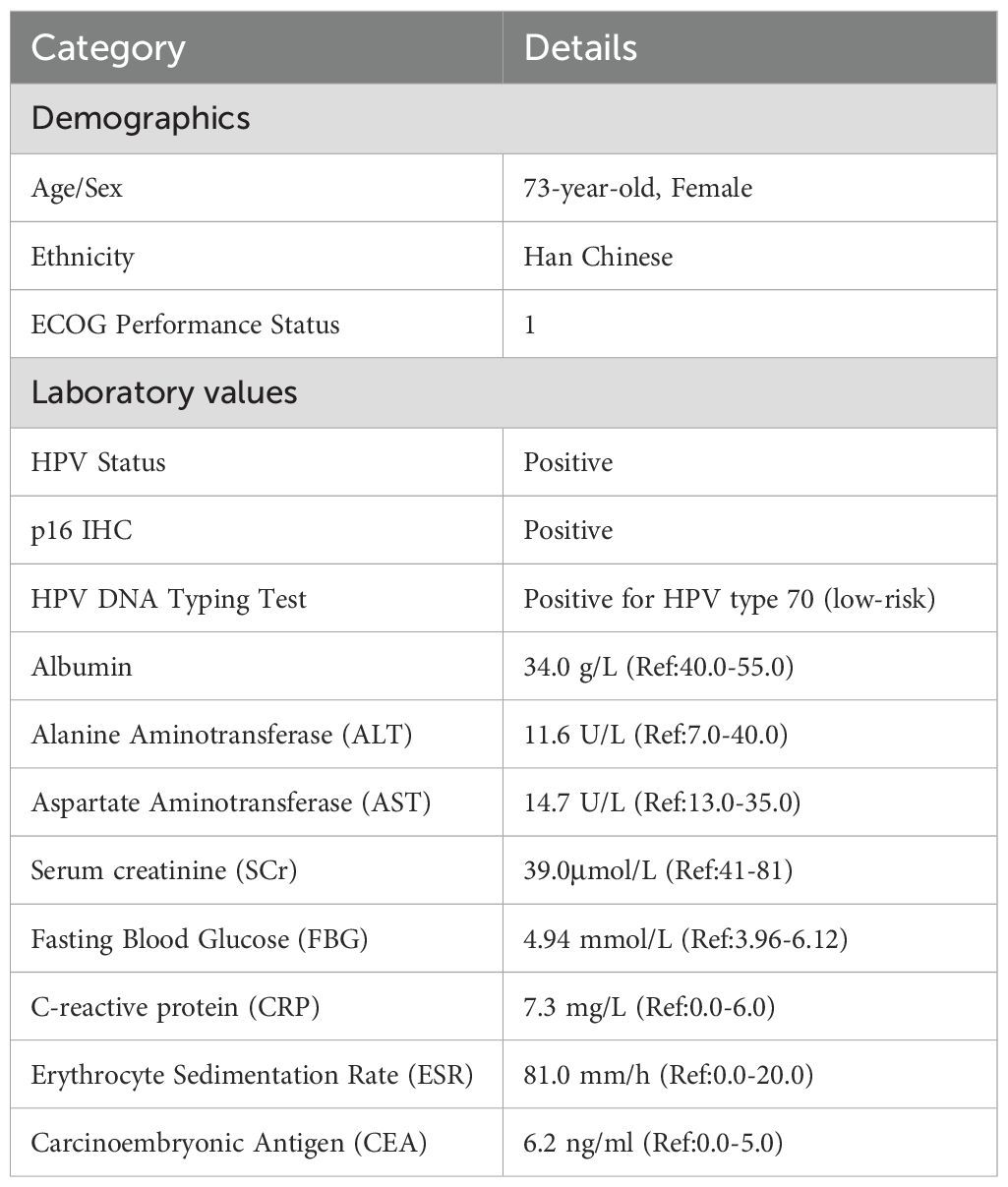Image resolution: width=1008 pixels, height=1187 pixels.
Task: Click the C-reactive protein (CRP) label
Action: click(175, 1007)
